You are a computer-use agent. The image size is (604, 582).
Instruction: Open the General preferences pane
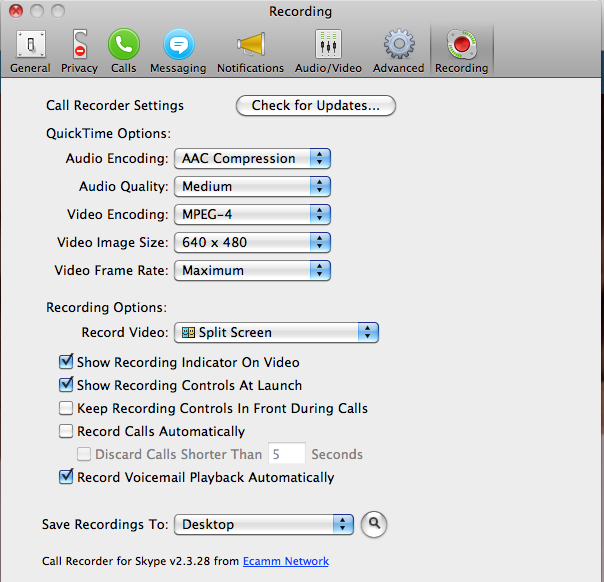30,51
